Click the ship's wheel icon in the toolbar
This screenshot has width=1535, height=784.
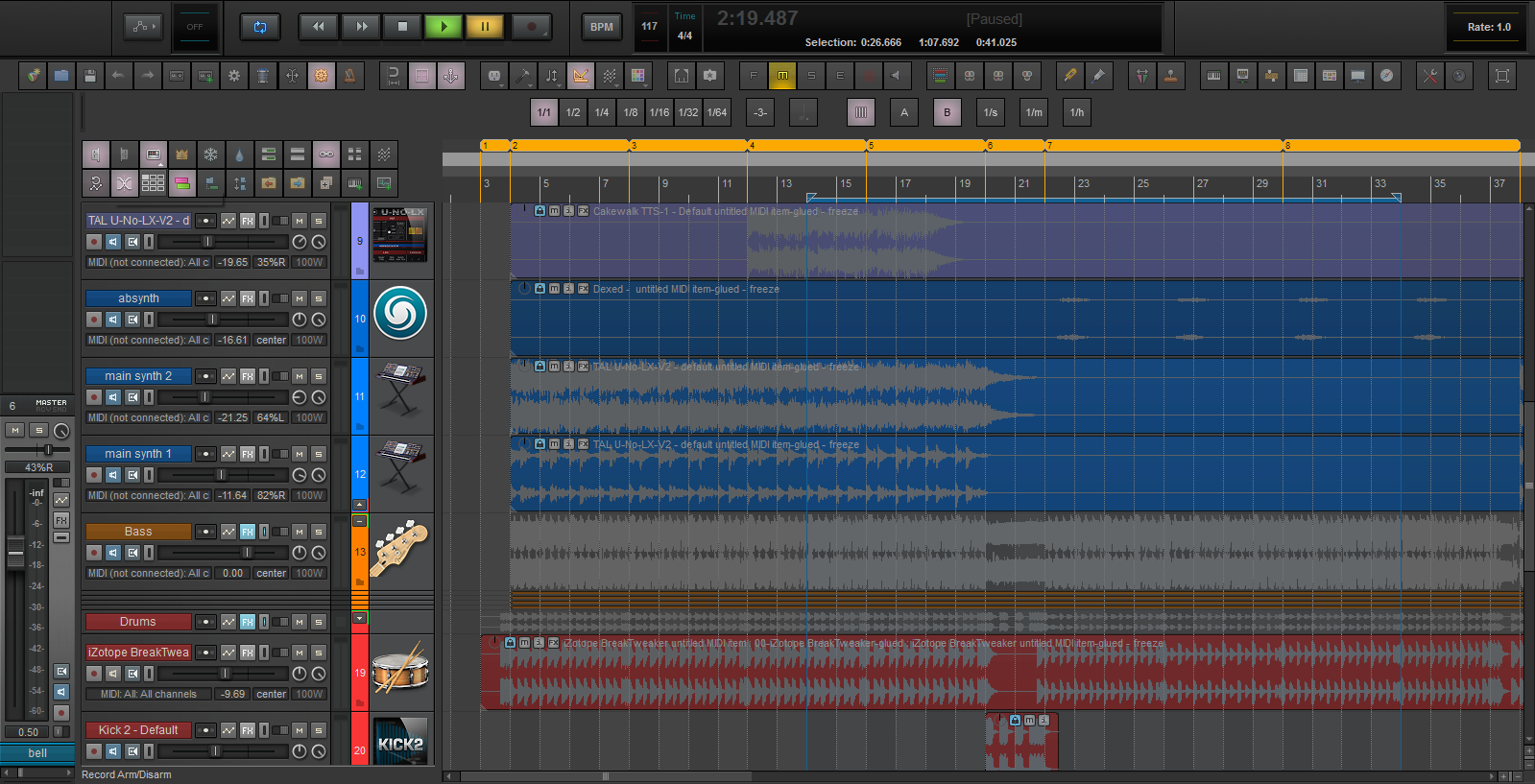pyautogui.click(x=321, y=76)
